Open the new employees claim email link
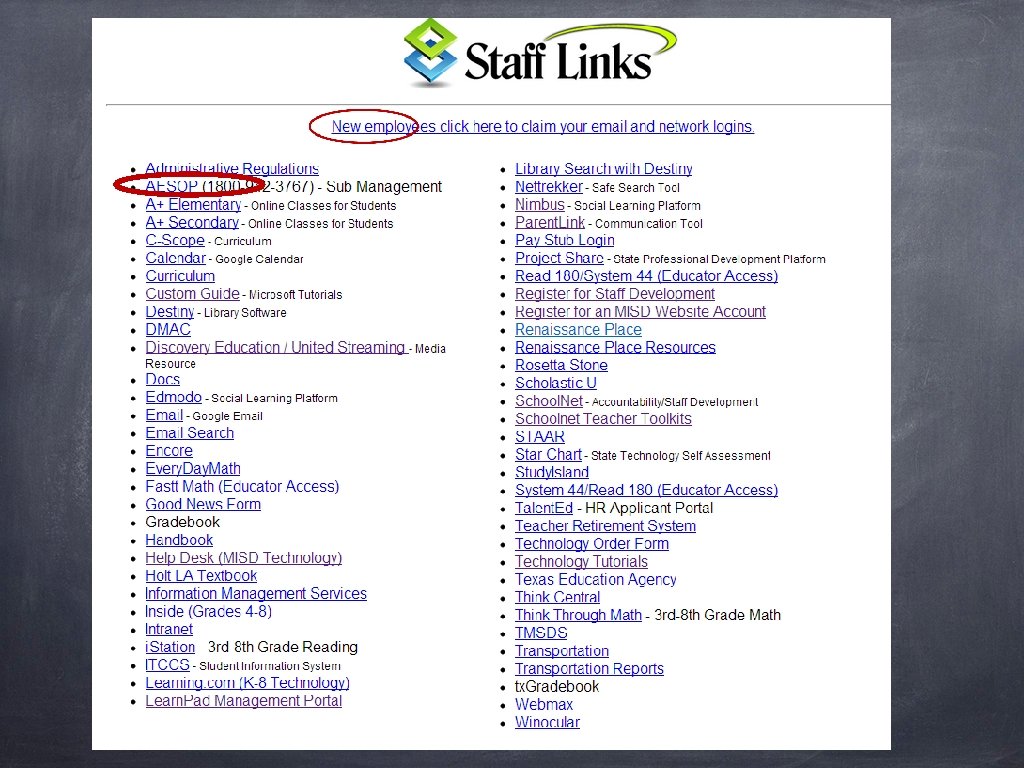This screenshot has height=768, width=1024. coord(543,126)
